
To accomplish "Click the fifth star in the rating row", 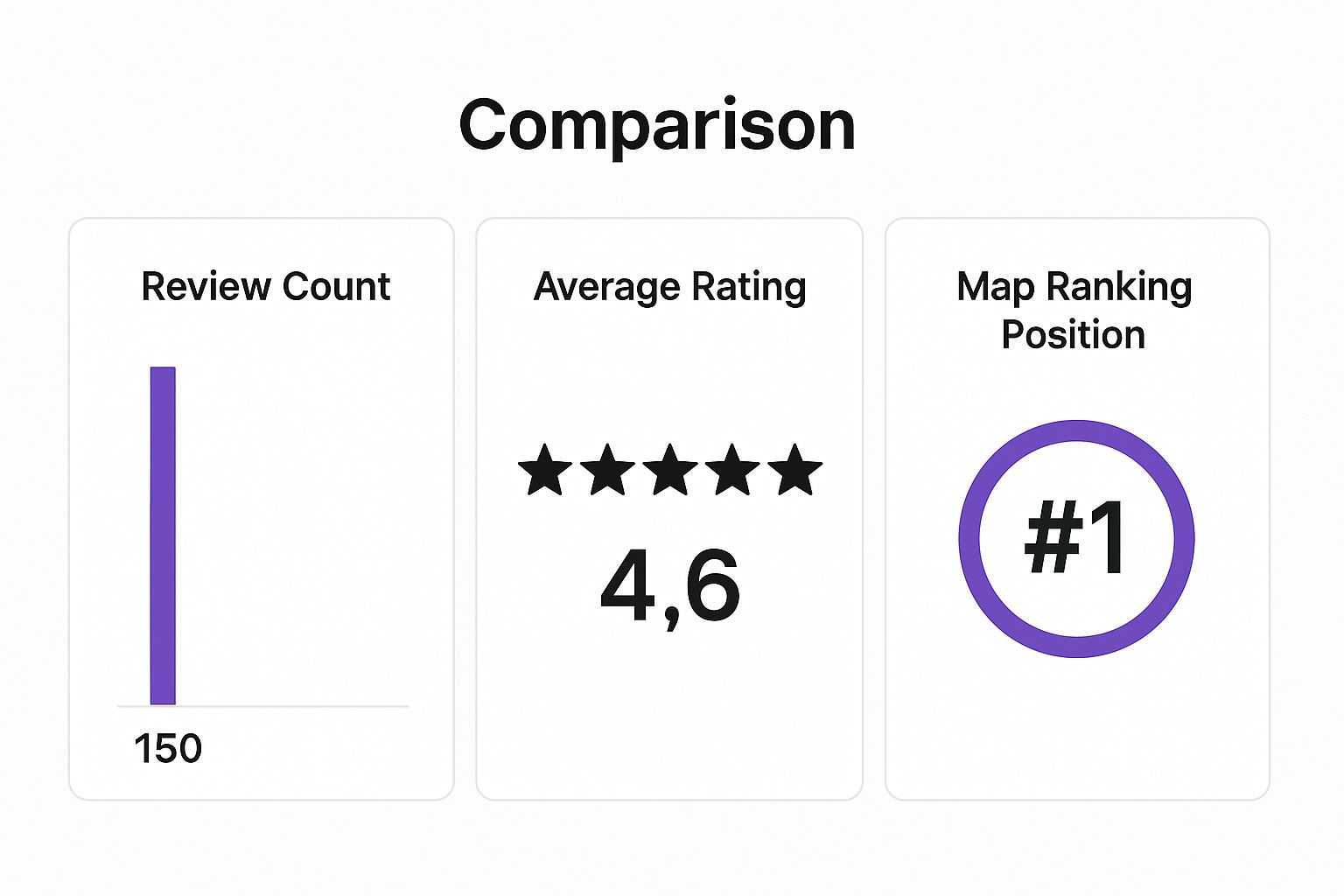I will tap(795, 470).
